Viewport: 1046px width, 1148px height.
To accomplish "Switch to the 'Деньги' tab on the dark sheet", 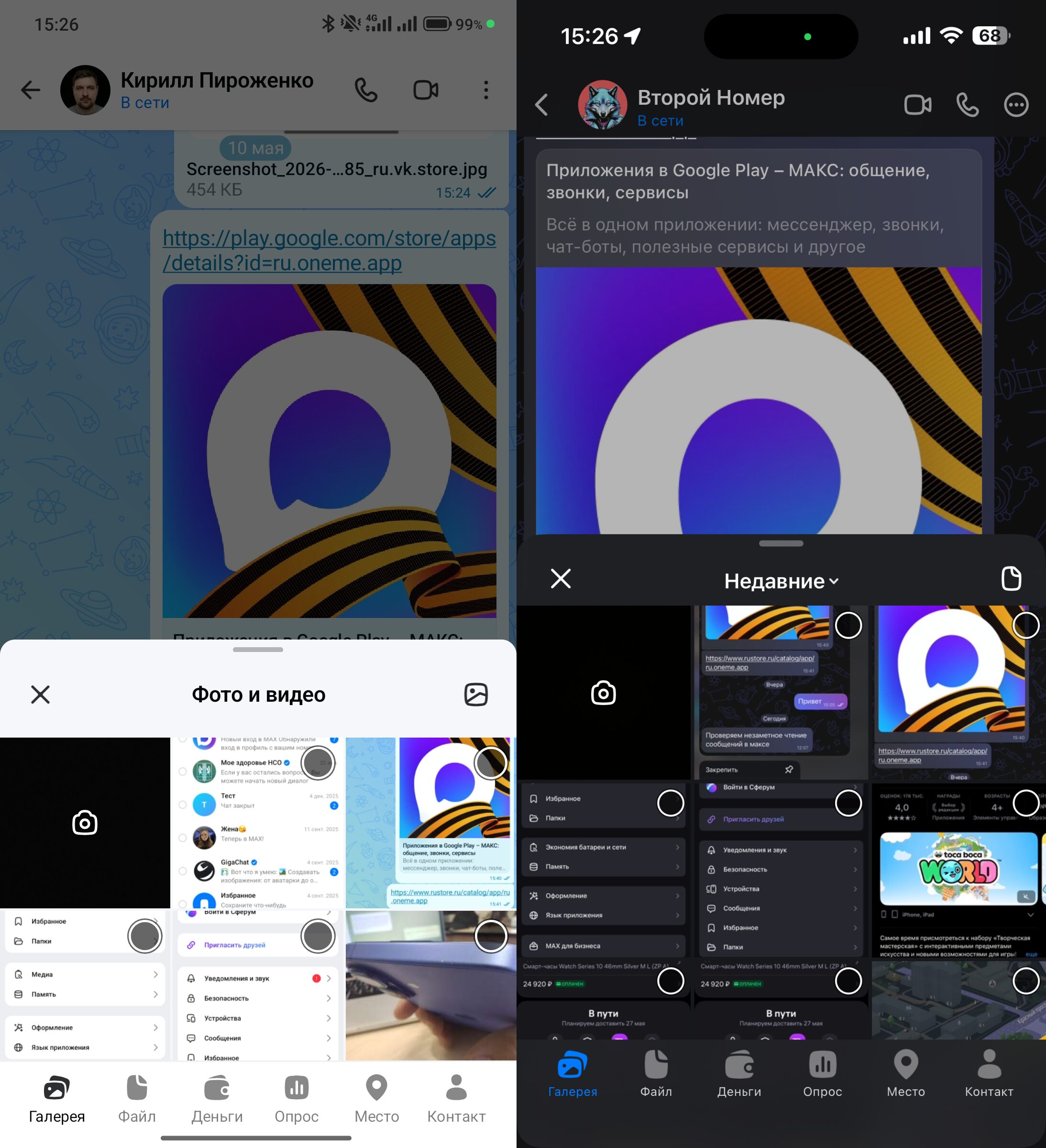I will 739,1074.
